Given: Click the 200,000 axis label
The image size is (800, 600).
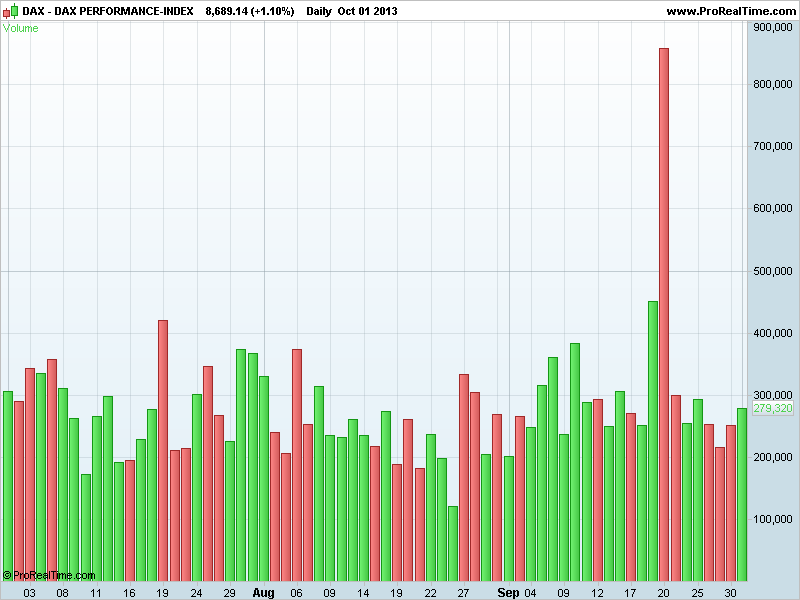Looking at the screenshot, I should (x=772, y=457).
